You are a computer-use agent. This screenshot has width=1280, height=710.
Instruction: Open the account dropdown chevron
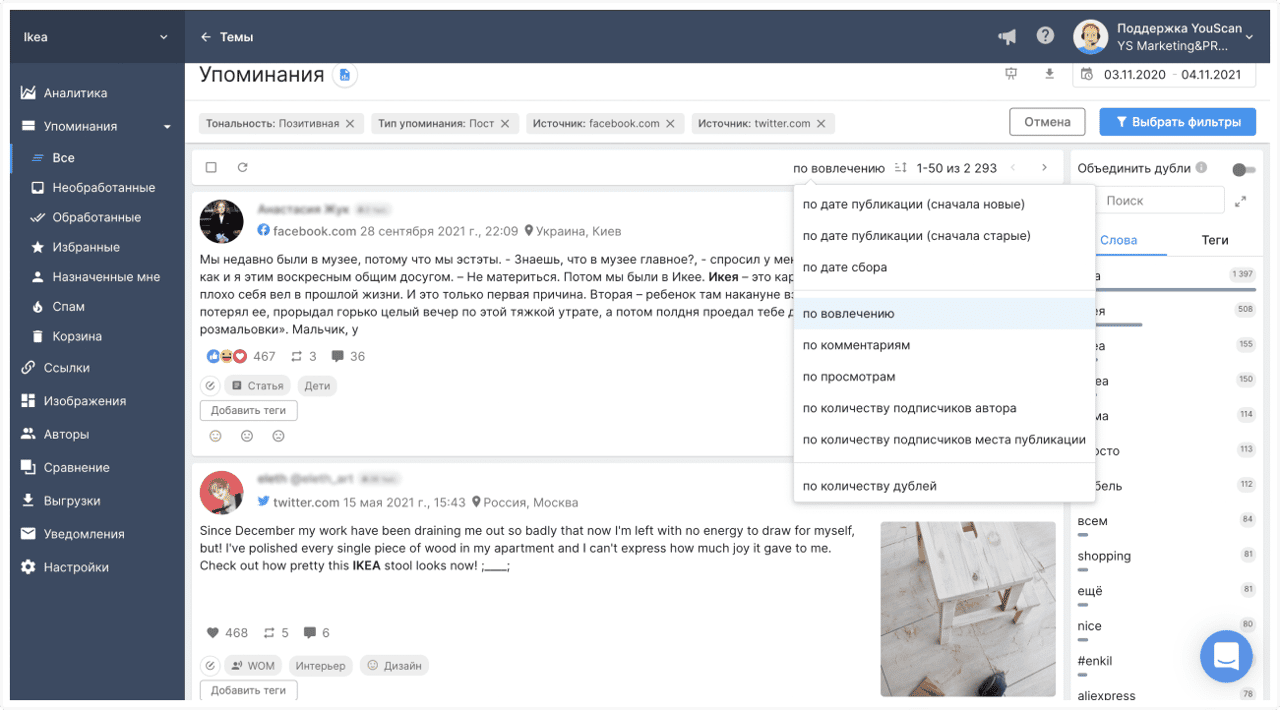1249,38
